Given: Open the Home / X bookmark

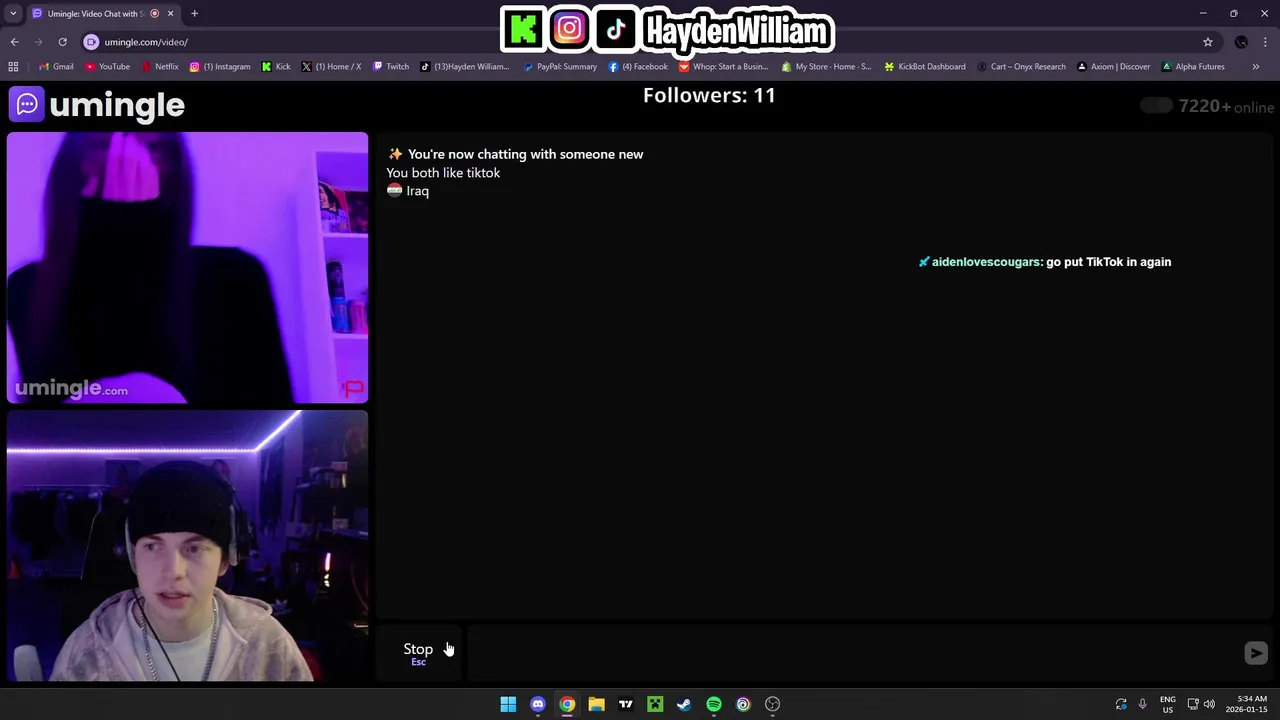Looking at the screenshot, I should point(331,67).
